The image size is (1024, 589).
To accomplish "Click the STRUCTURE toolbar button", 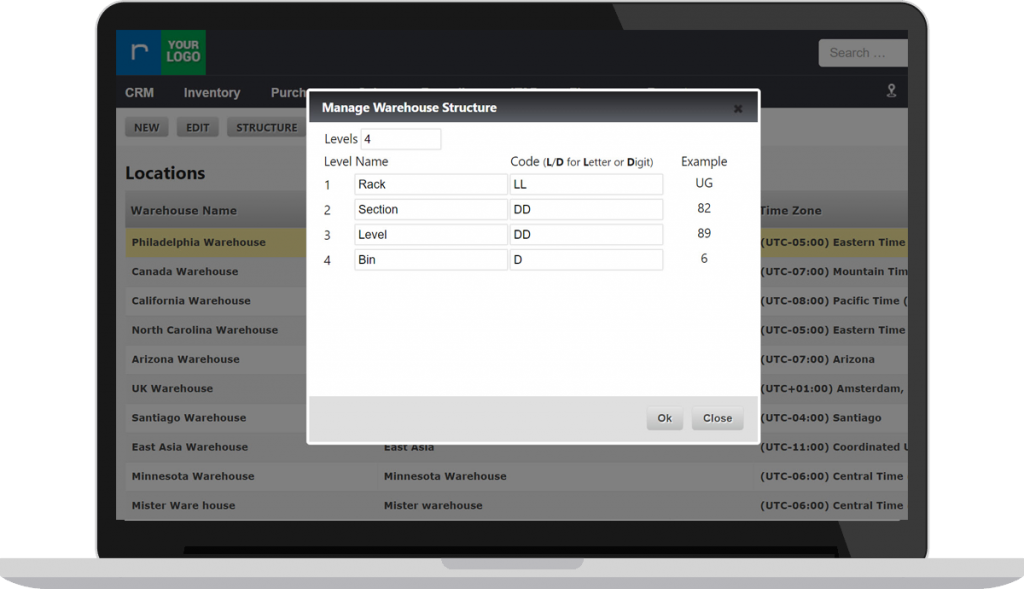I will (x=266, y=128).
